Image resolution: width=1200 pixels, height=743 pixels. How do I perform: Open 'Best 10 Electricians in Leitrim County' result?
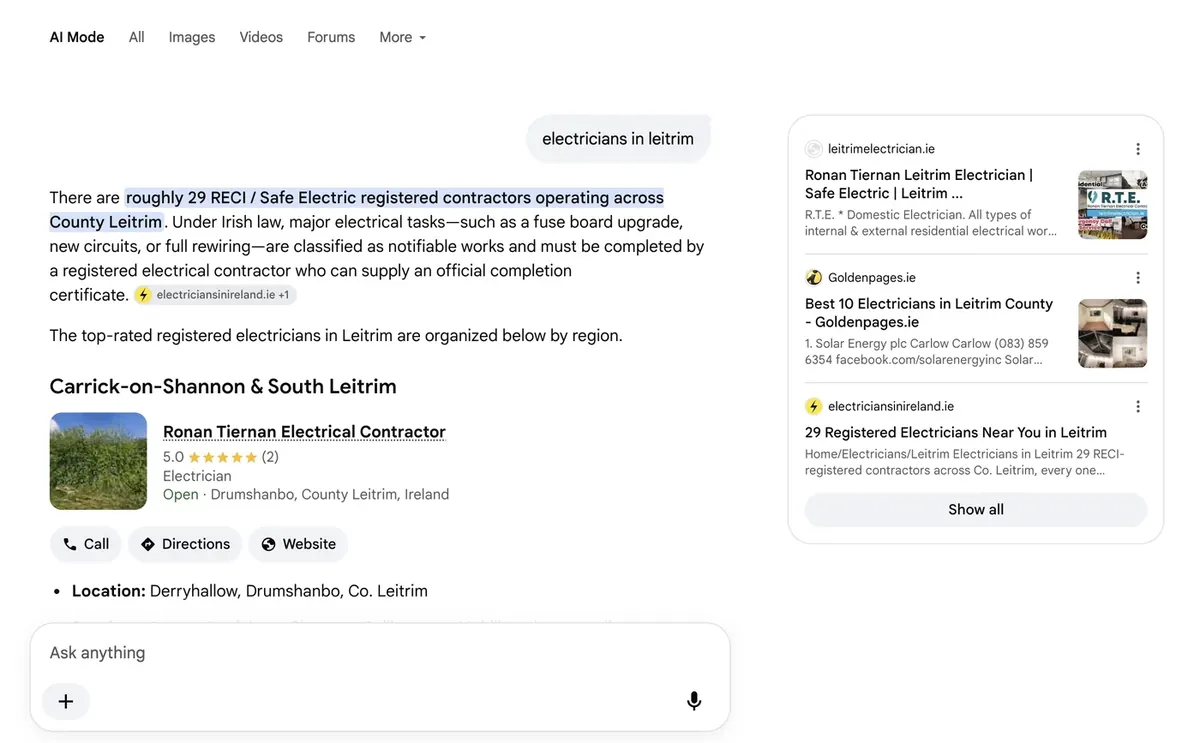coord(929,313)
